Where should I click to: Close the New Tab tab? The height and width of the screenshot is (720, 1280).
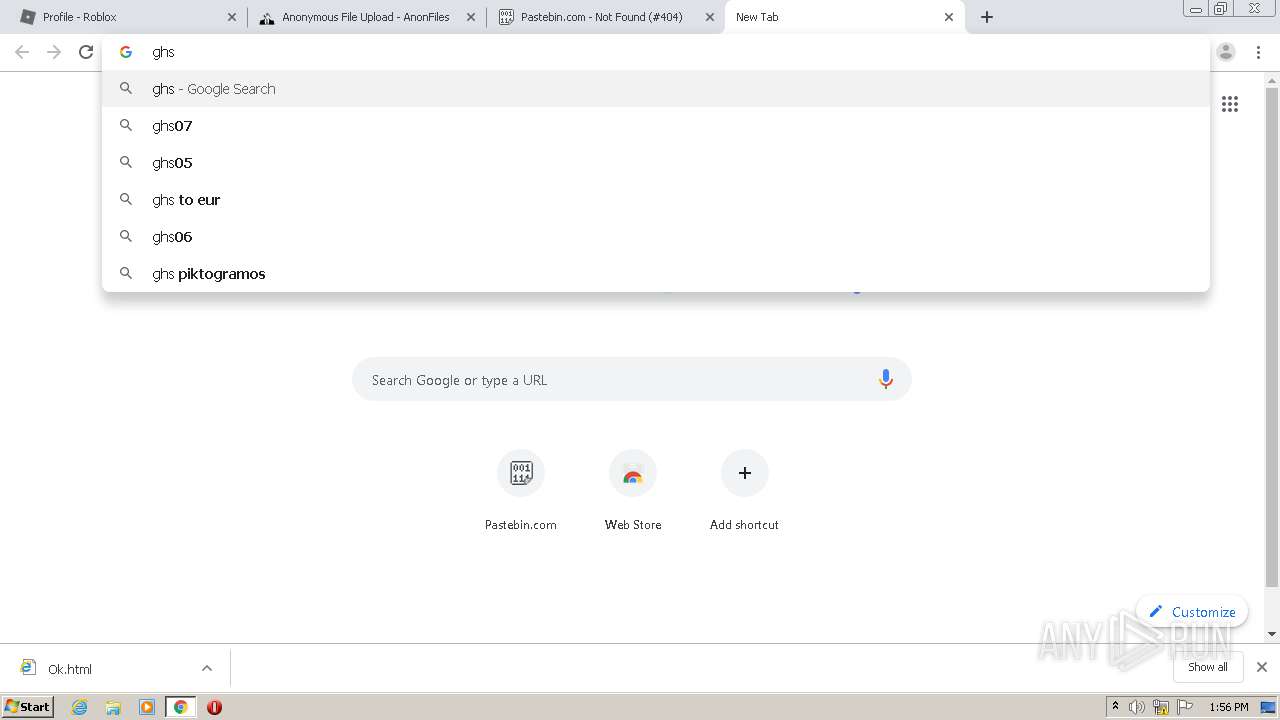click(949, 17)
